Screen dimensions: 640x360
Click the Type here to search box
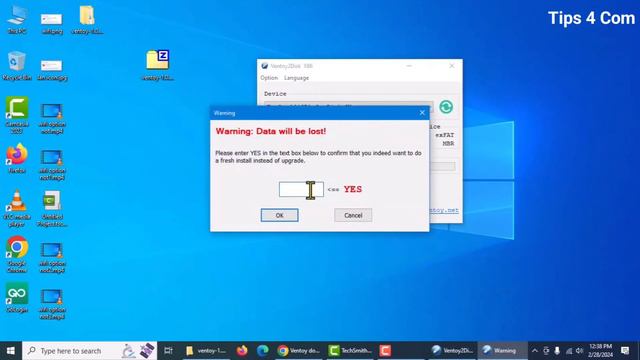pos(89,351)
